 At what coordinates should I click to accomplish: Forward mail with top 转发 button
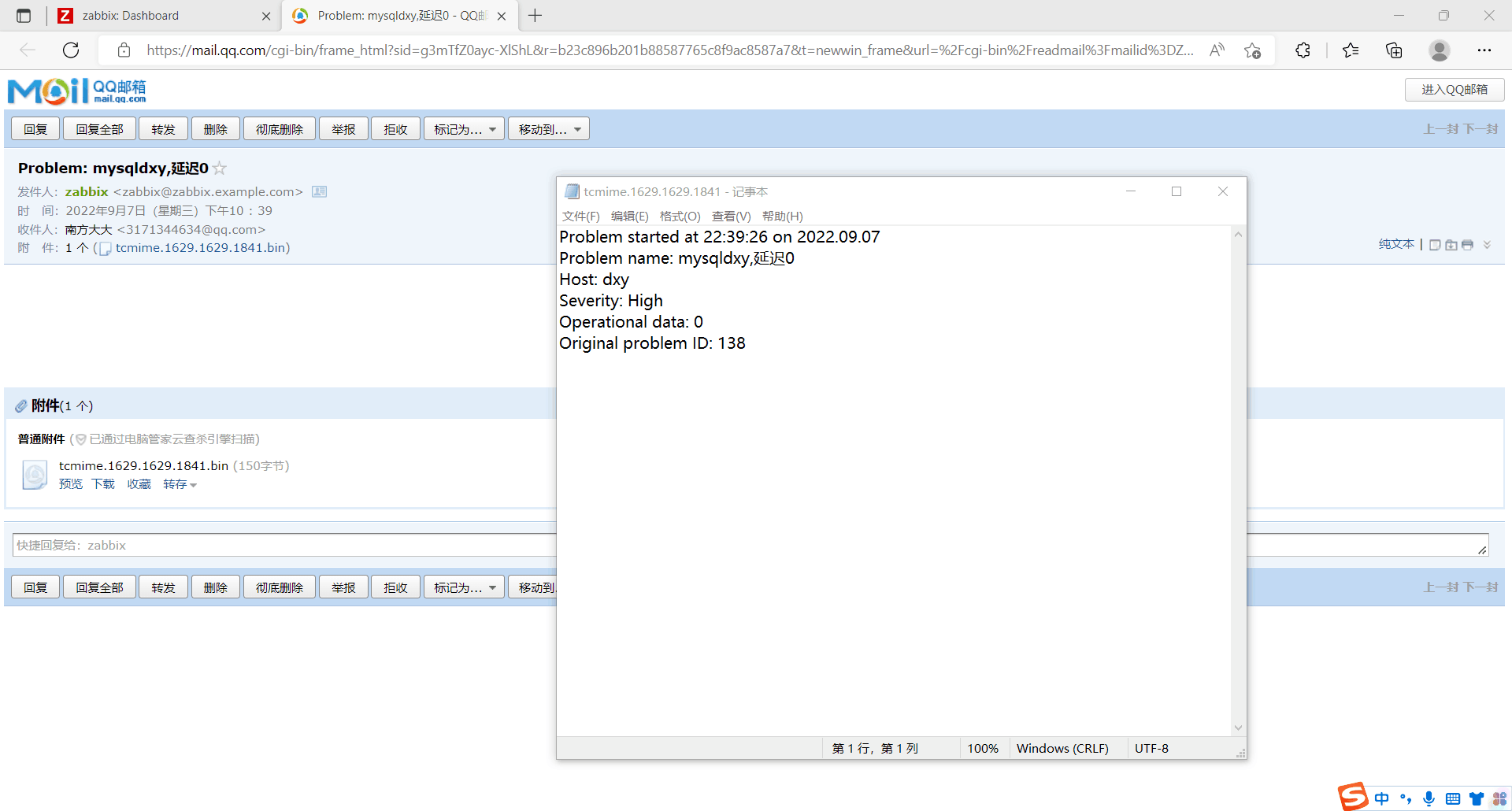pos(163,129)
